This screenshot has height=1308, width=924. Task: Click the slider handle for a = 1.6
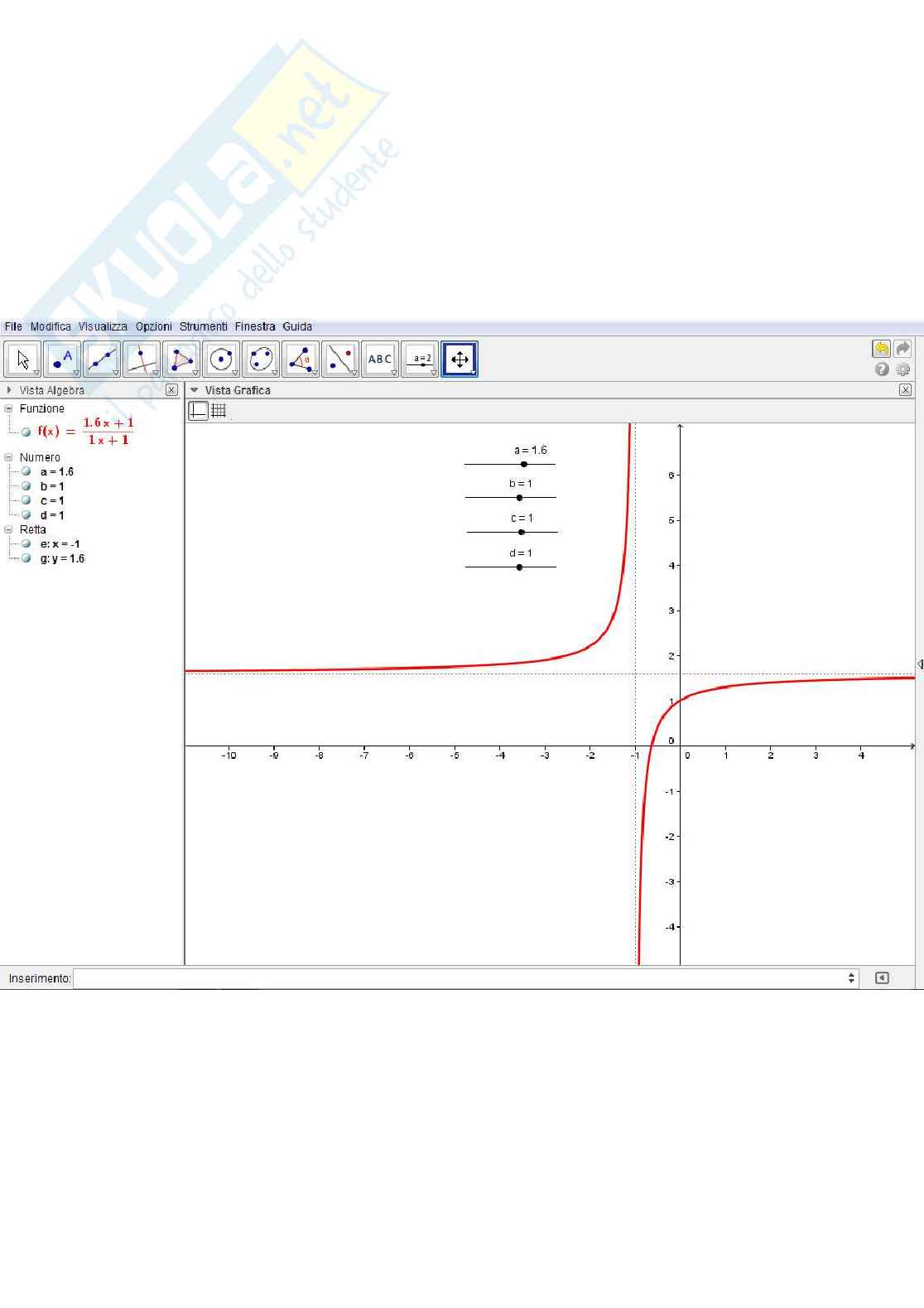(x=524, y=464)
